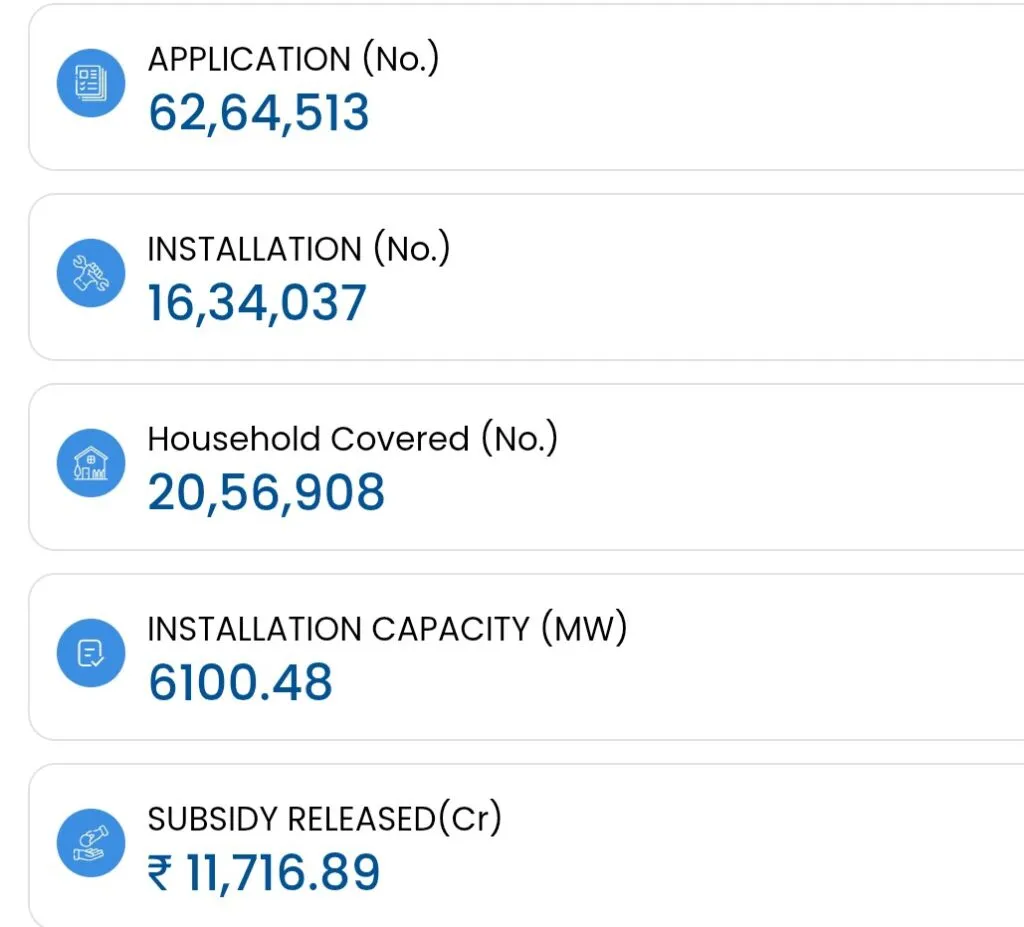Click the 62,64,513 applications figure
The width and height of the screenshot is (1024, 927).
pyautogui.click(x=259, y=112)
